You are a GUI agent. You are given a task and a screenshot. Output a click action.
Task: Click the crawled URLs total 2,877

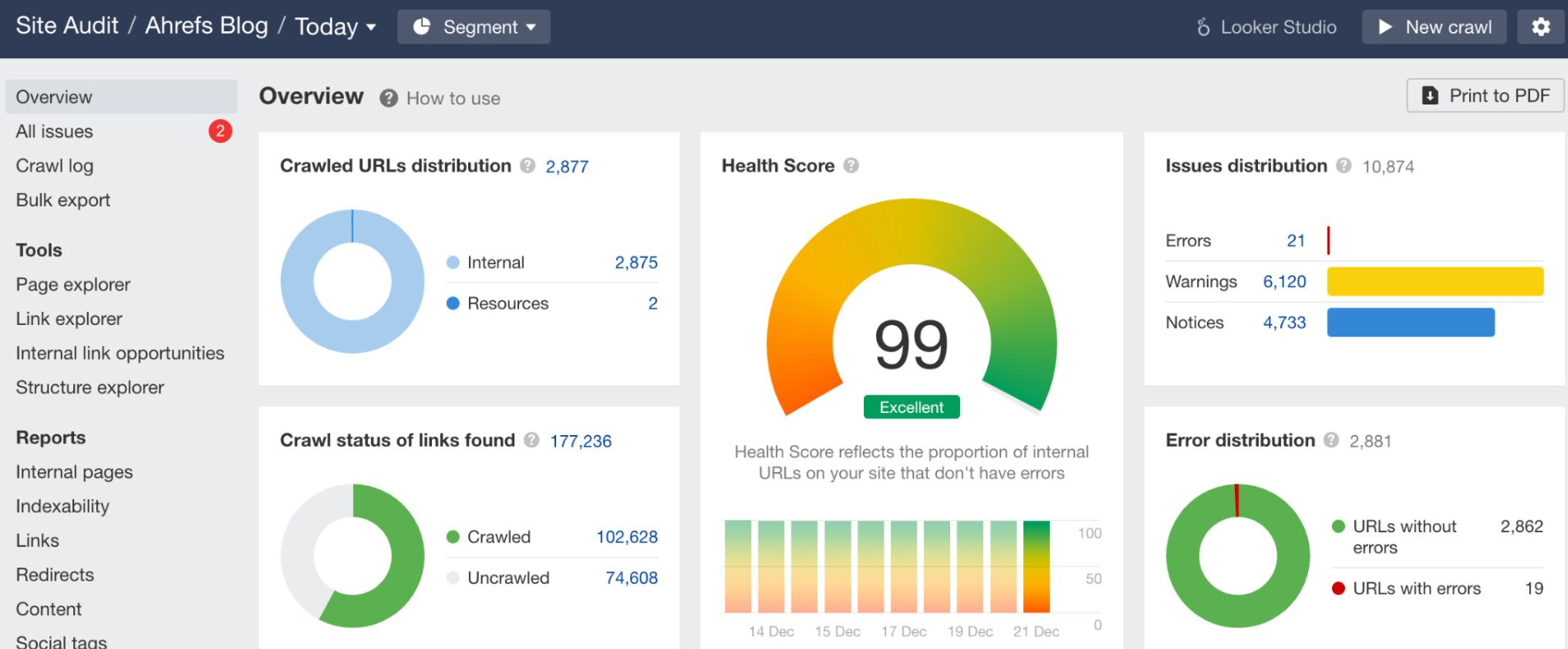[x=567, y=167]
